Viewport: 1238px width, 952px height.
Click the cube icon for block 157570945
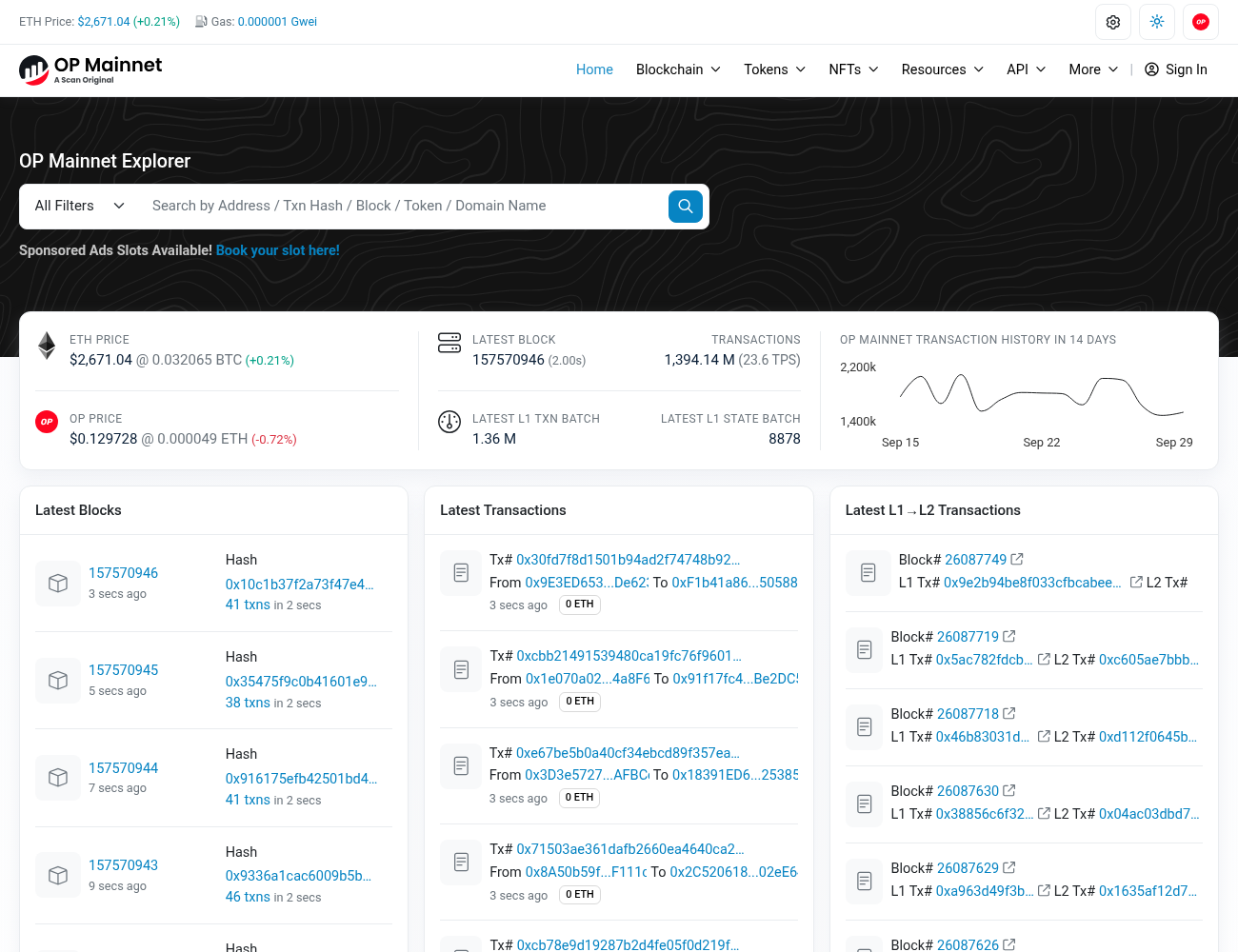click(x=58, y=681)
